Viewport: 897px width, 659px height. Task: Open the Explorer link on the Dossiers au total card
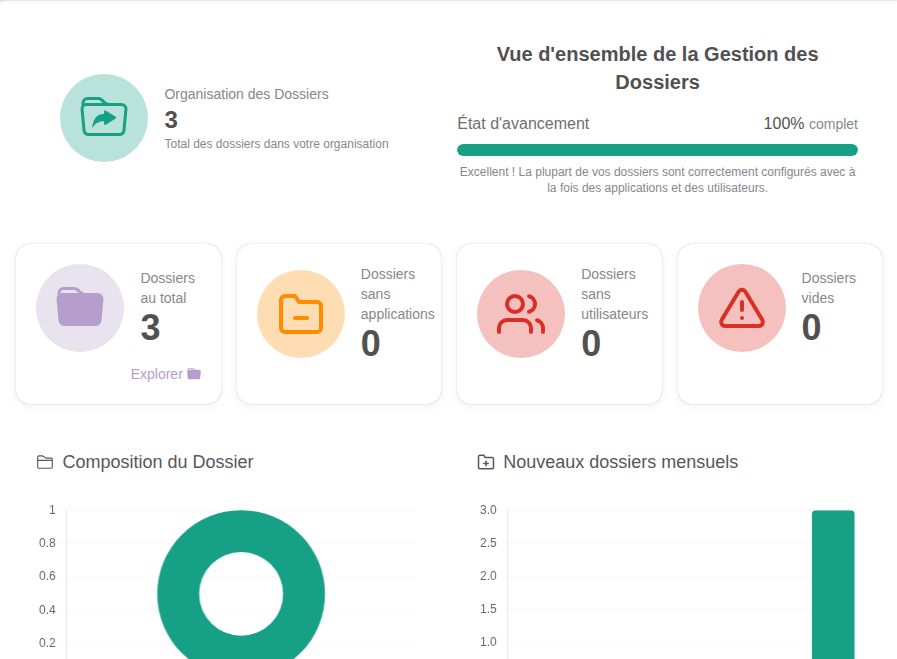tap(157, 373)
